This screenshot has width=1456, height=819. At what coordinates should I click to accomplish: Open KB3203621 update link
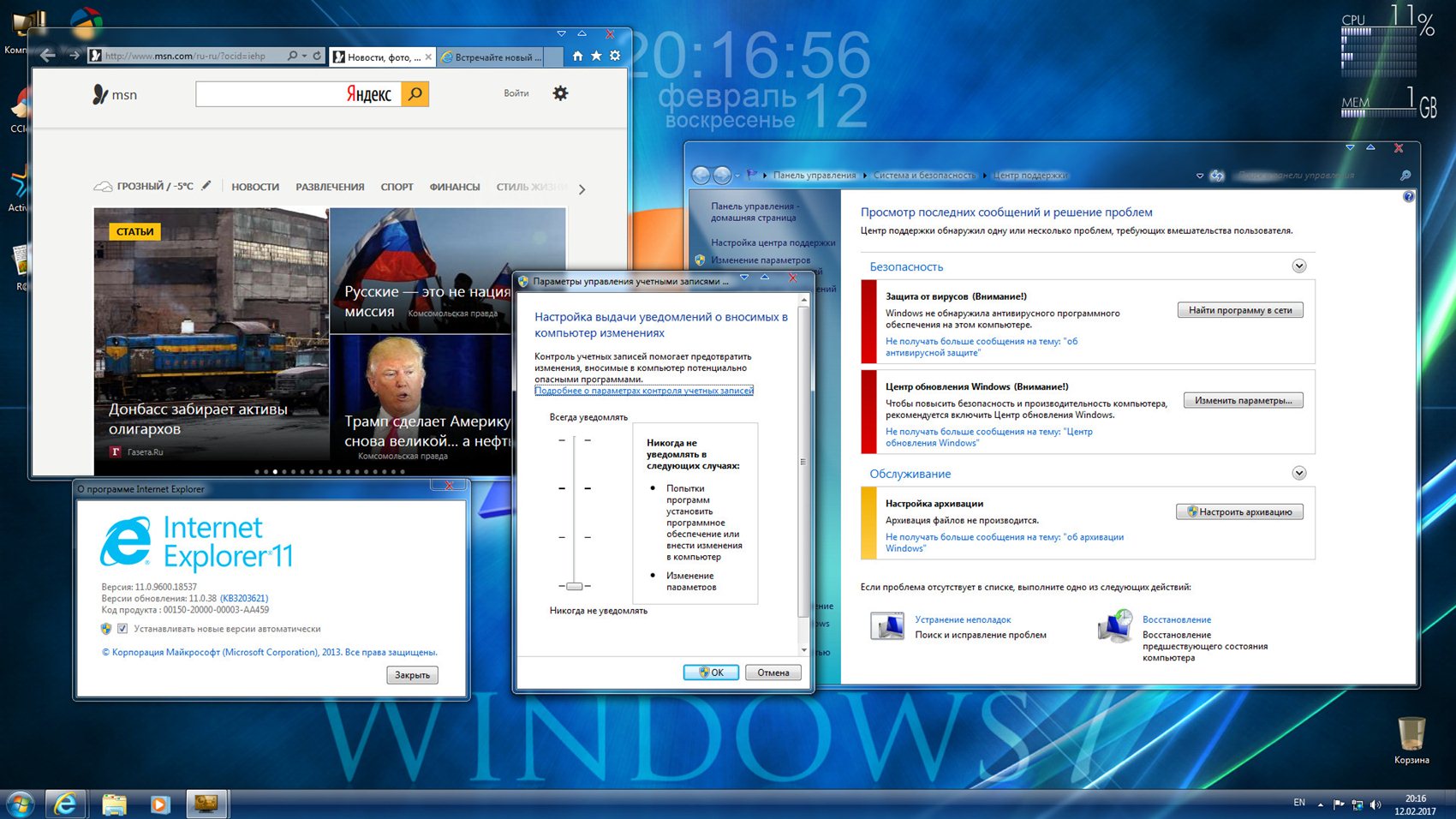coord(244,598)
